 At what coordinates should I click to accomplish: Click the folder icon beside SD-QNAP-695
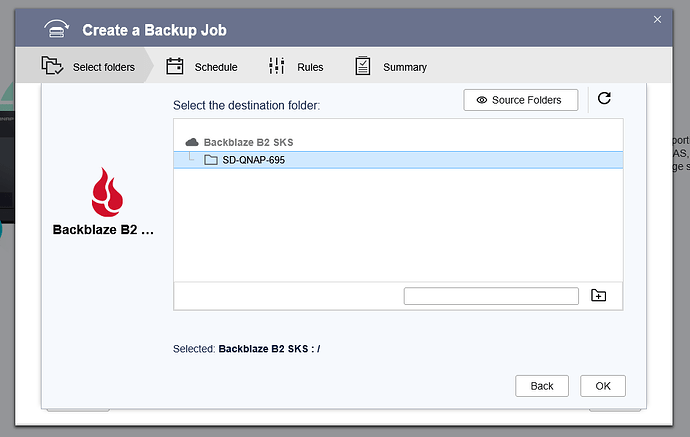pyautogui.click(x=210, y=160)
